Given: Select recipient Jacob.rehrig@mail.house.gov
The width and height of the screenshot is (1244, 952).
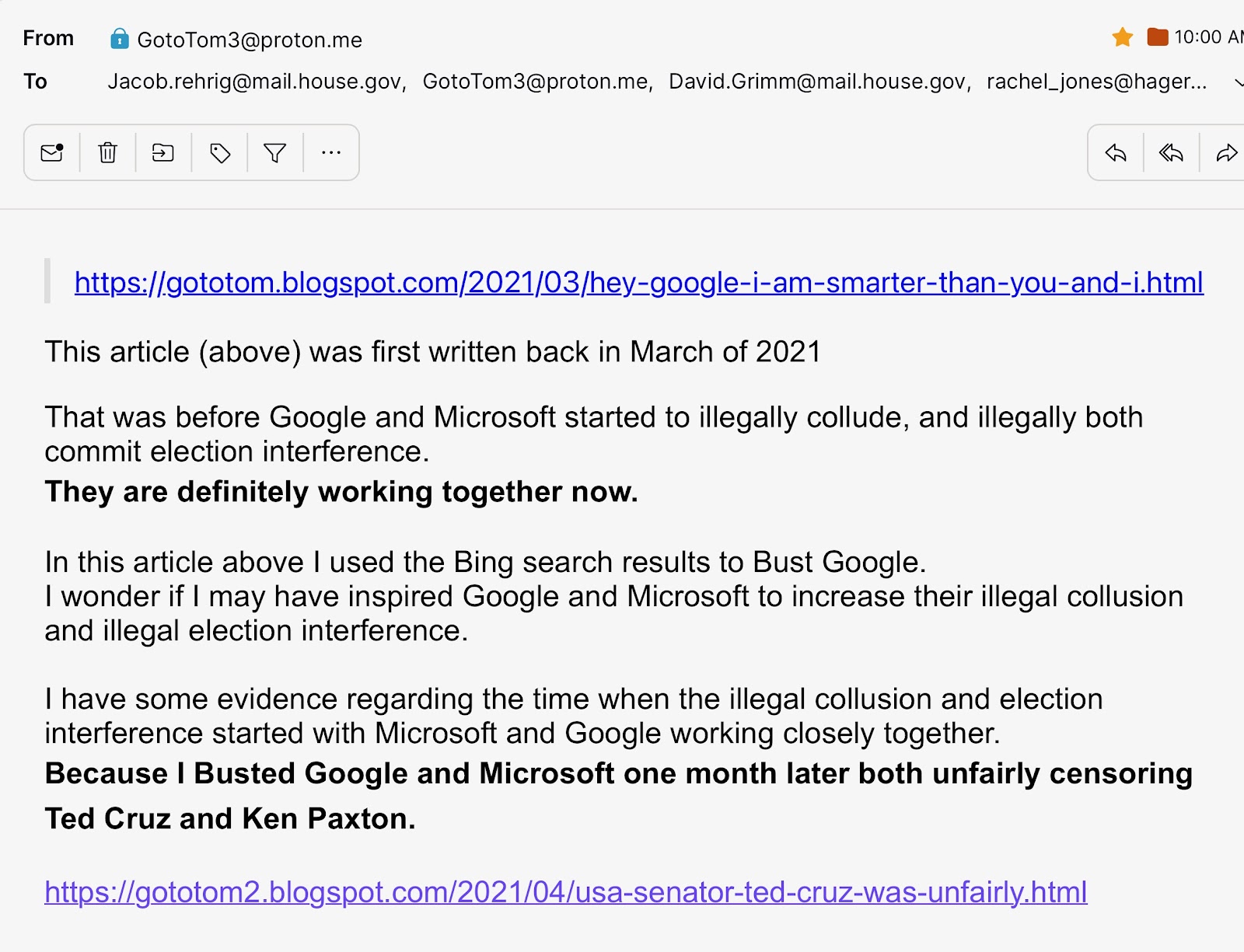Looking at the screenshot, I should (255, 82).
